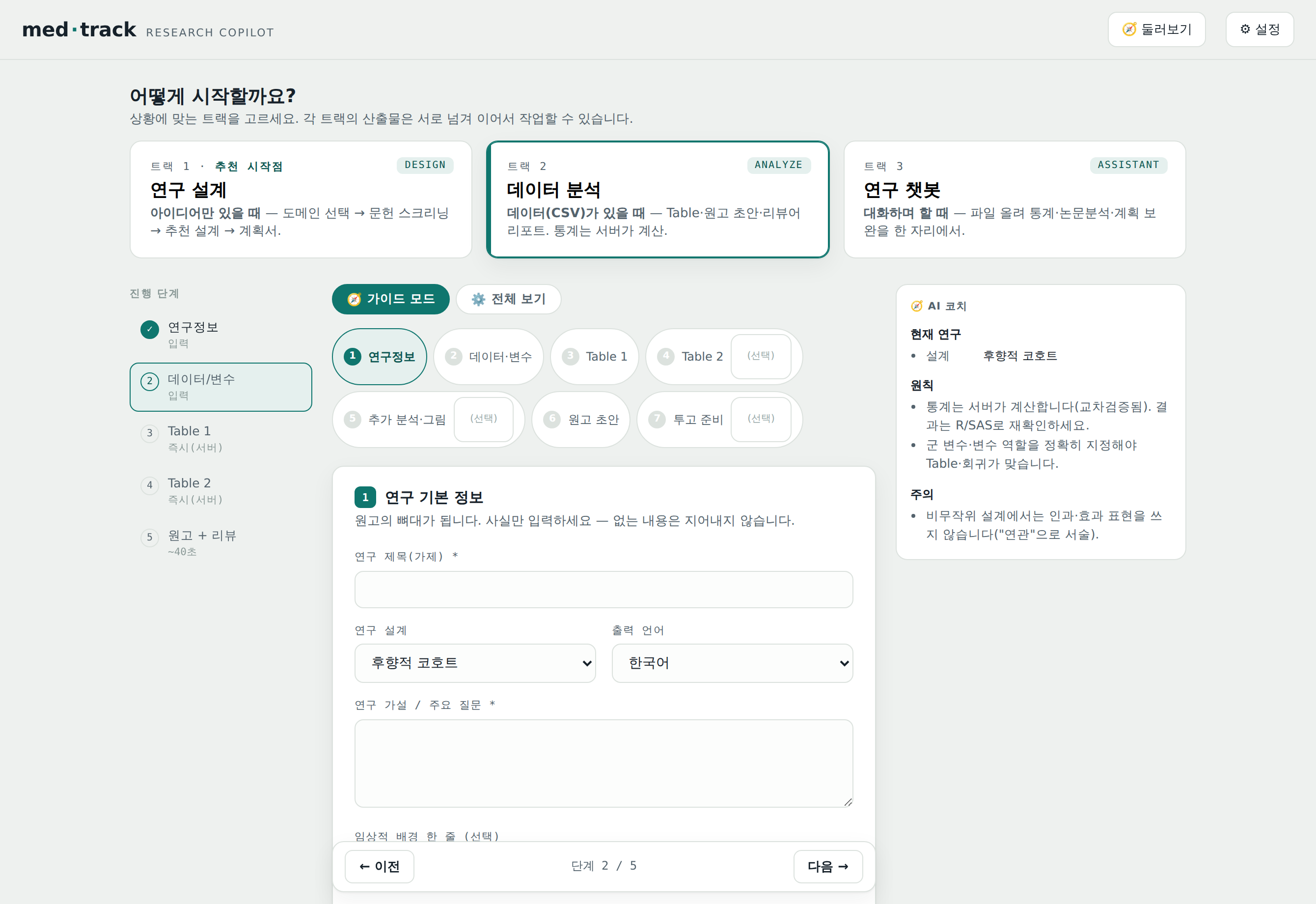The height and width of the screenshot is (904, 1316).
Task: Click the 연구 제목(가제) input field
Action: [x=603, y=590]
